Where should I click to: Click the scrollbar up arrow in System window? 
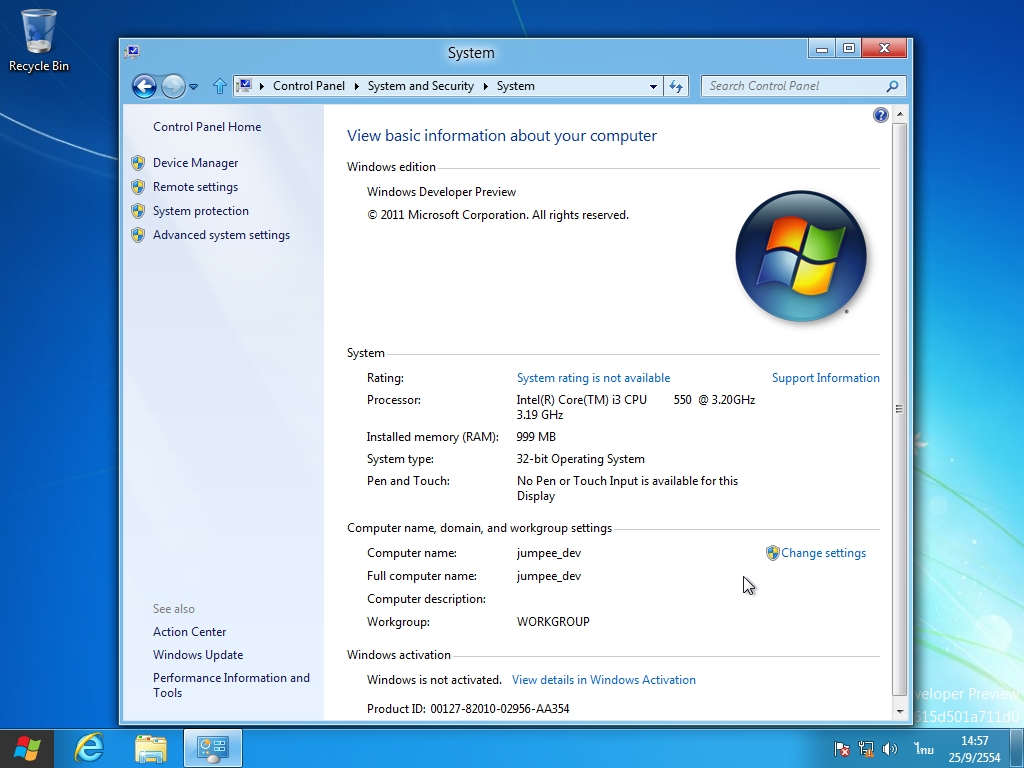[x=900, y=115]
